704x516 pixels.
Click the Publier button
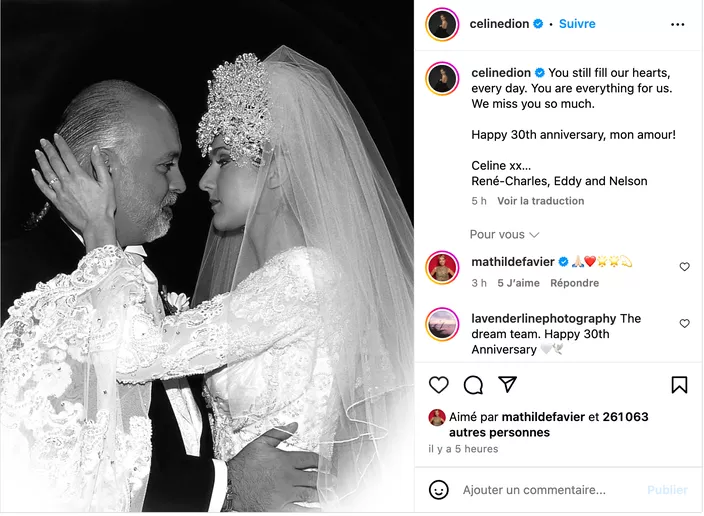pos(667,490)
